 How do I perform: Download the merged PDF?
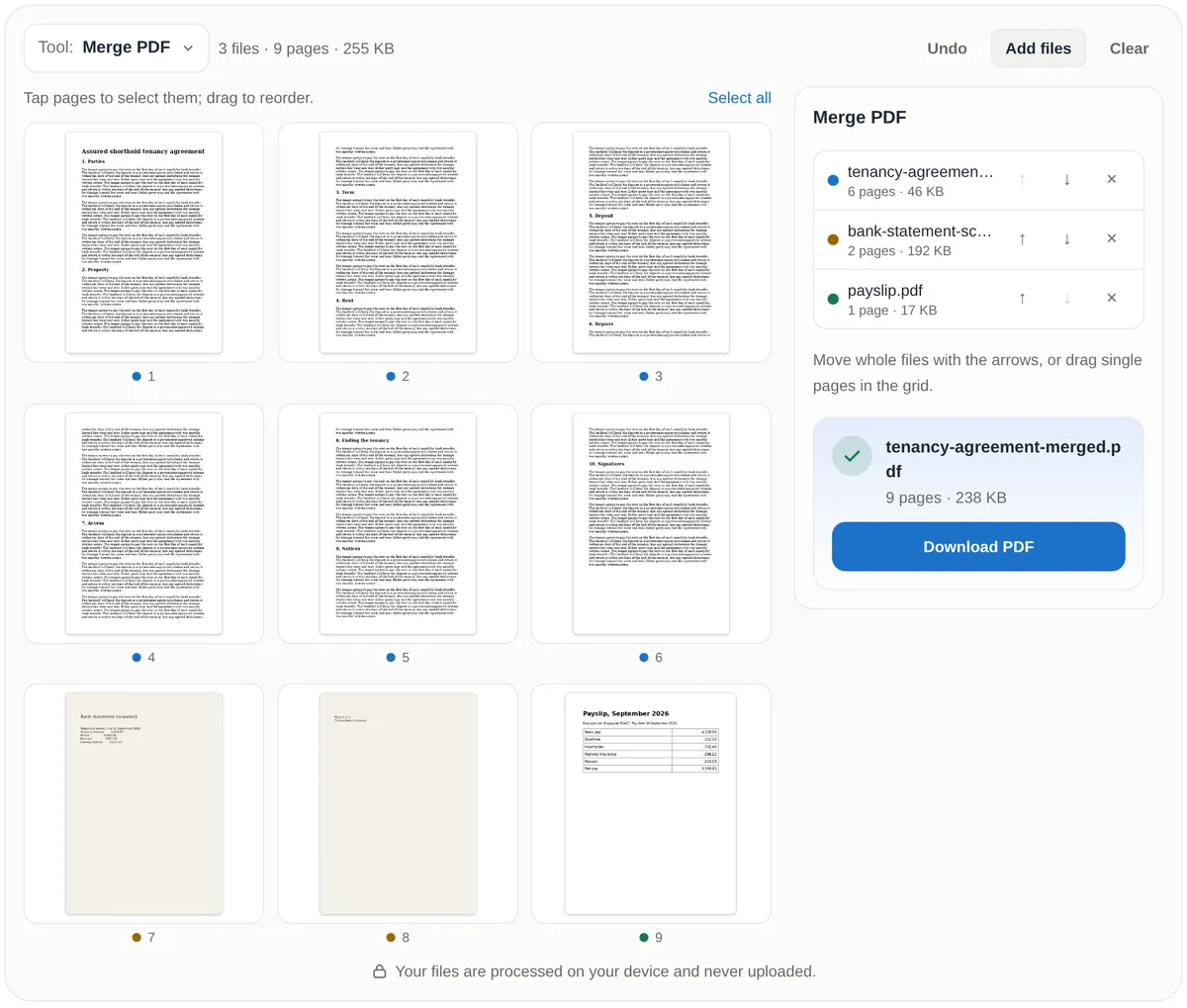coord(978,547)
